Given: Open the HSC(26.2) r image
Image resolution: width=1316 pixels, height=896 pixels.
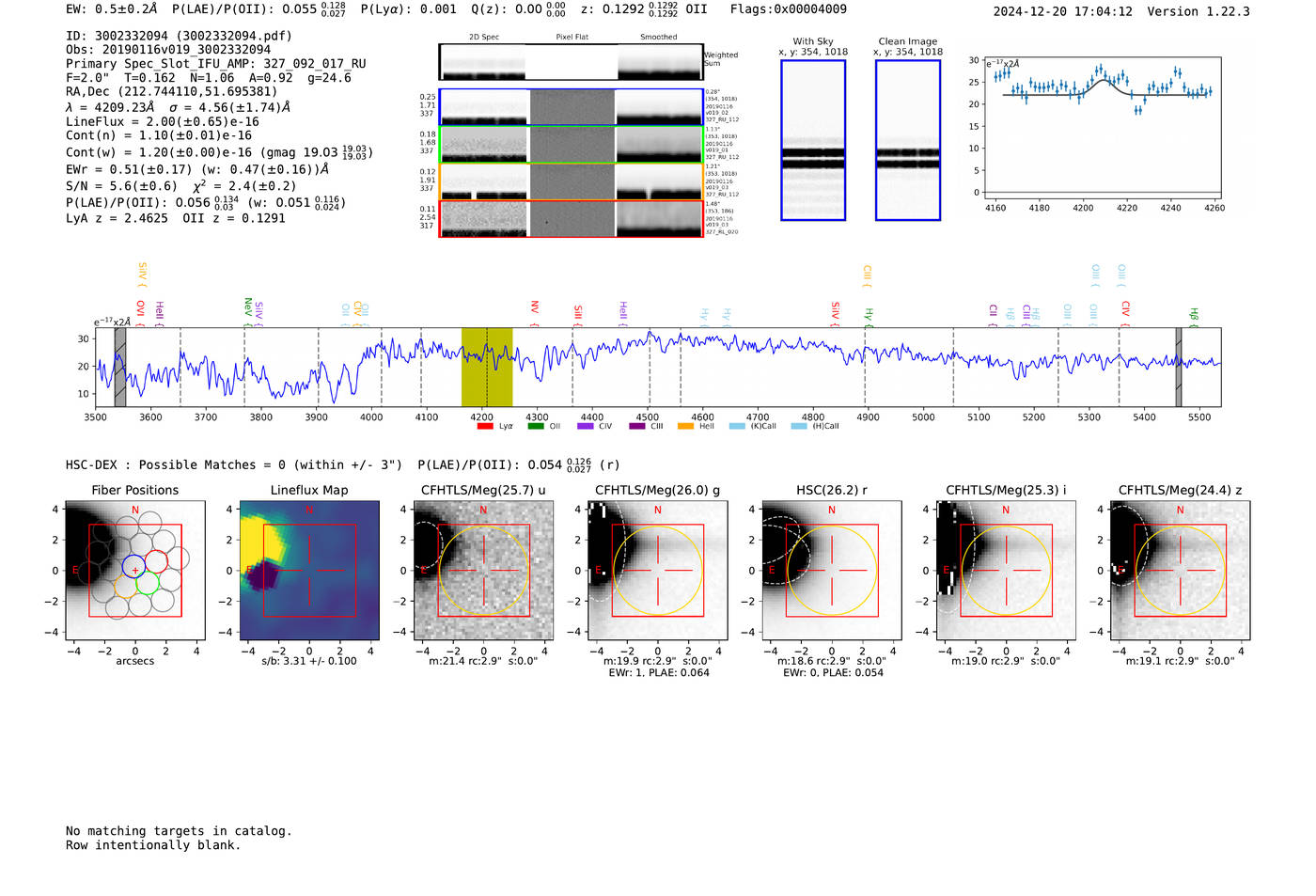Looking at the screenshot, I should tap(832, 571).
